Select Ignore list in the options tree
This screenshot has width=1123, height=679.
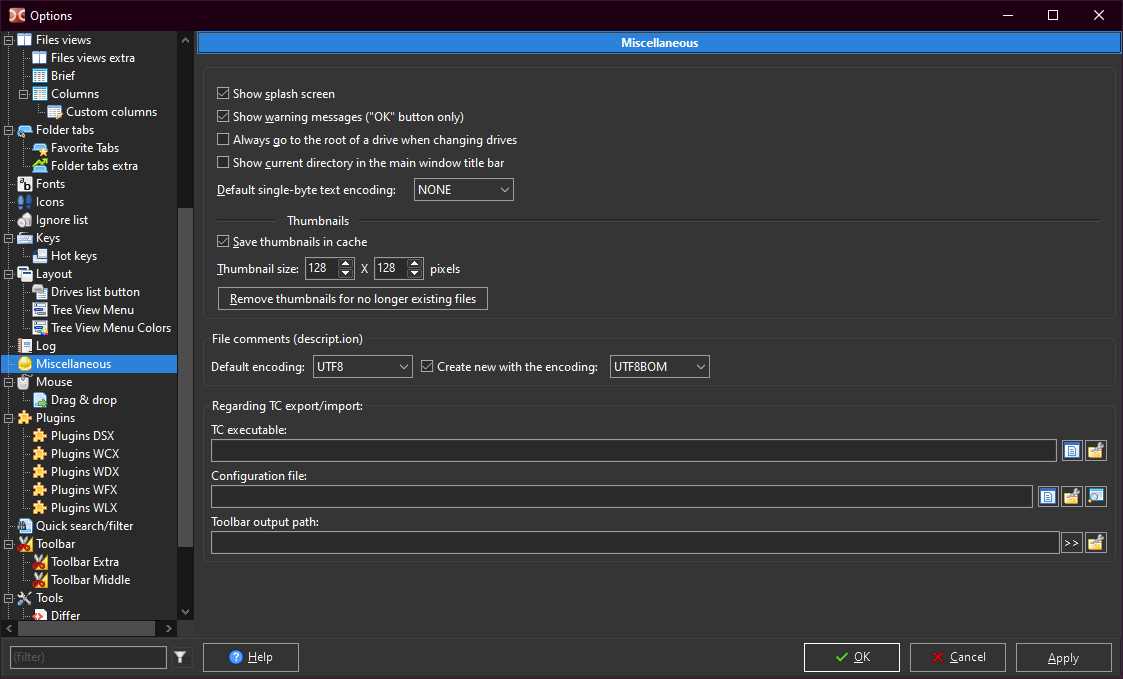point(62,220)
